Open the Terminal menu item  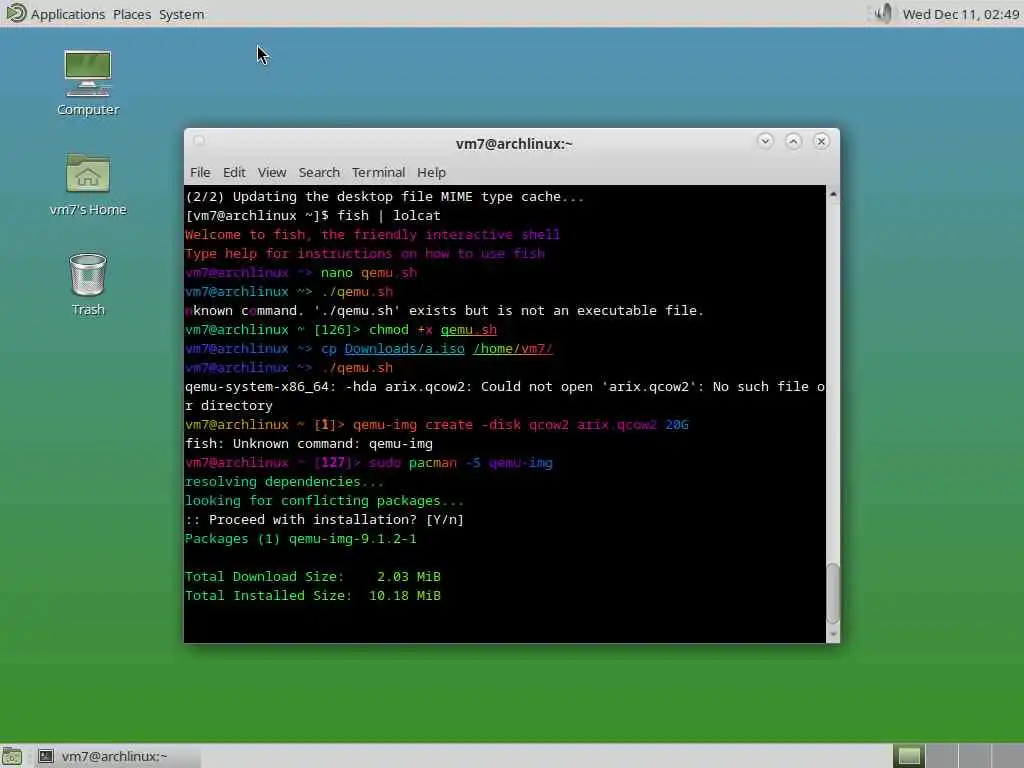pyautogui.click(x=378, y=172)
